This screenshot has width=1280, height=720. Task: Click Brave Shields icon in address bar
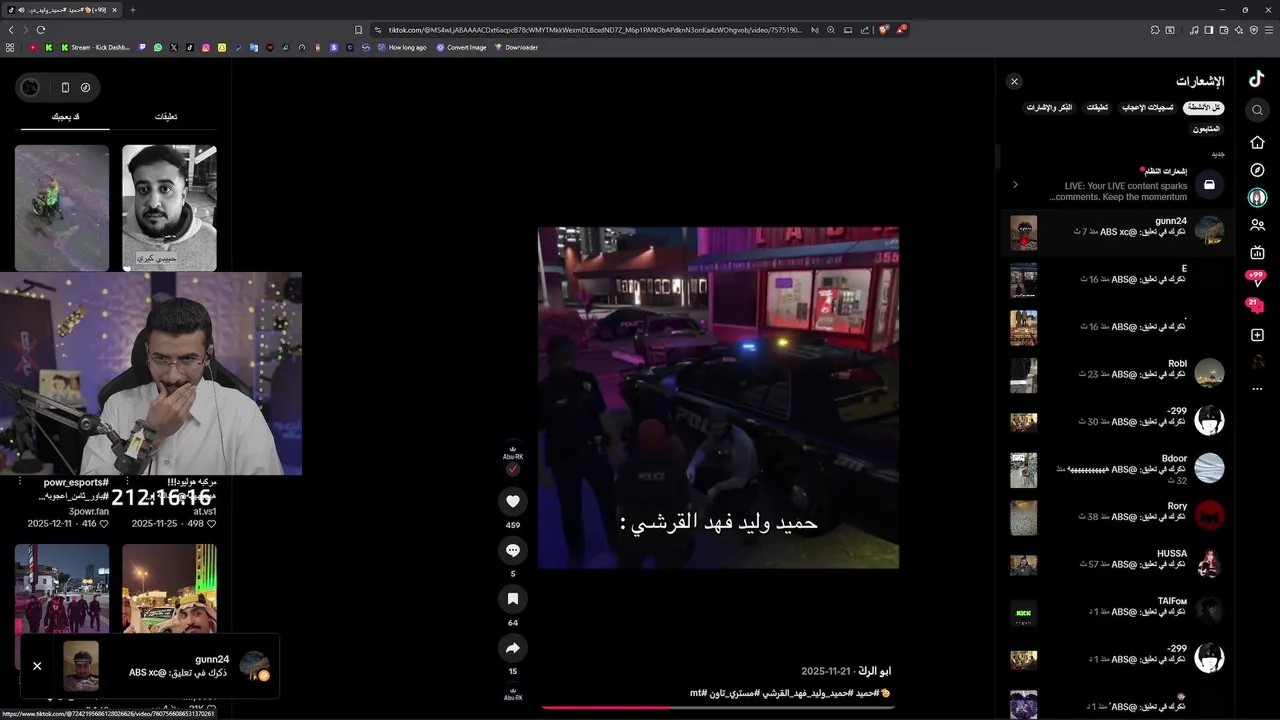(884, 30)
